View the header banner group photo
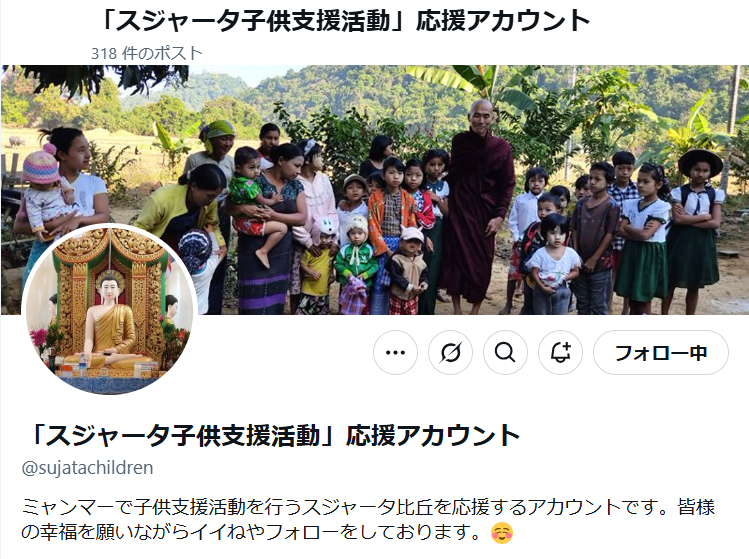This screenshot has width=749, height=559. 374,190
